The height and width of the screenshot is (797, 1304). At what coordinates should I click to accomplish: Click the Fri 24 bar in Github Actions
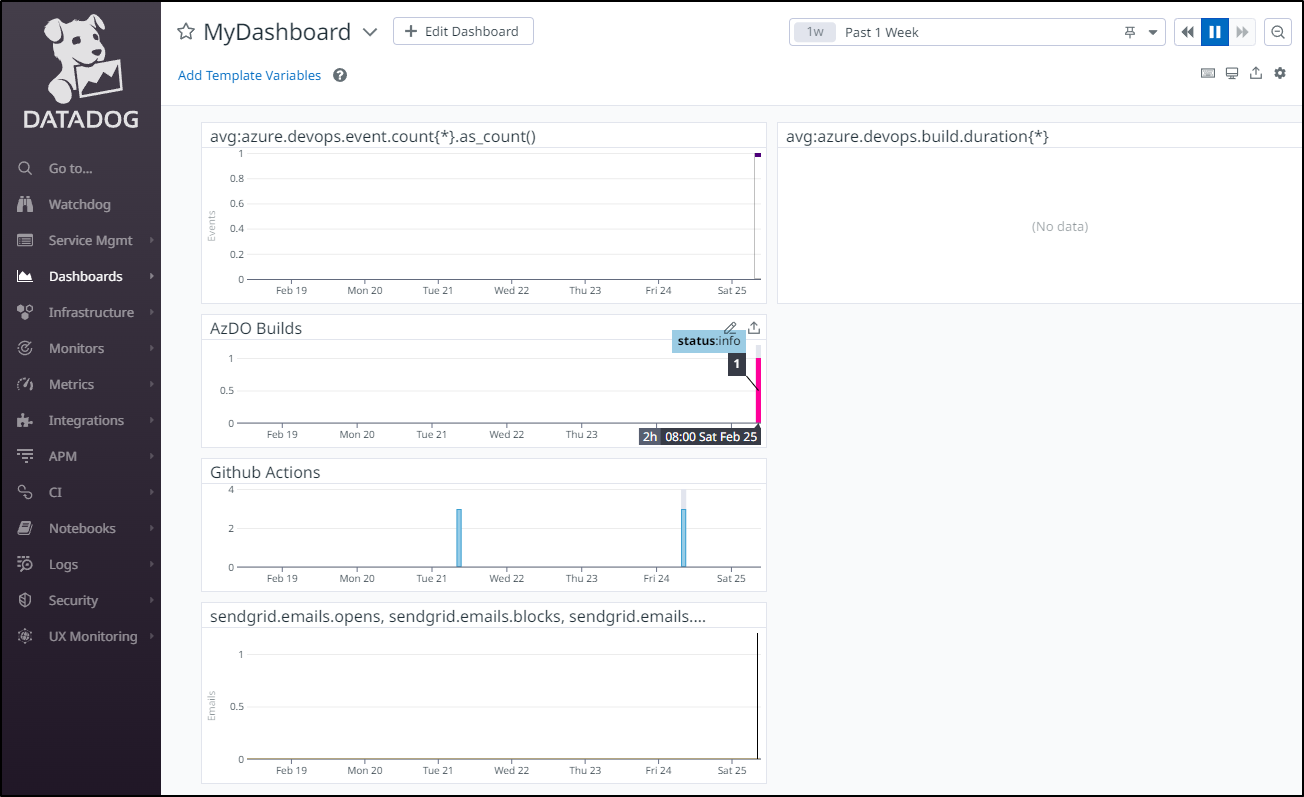[x=684, y=538]
